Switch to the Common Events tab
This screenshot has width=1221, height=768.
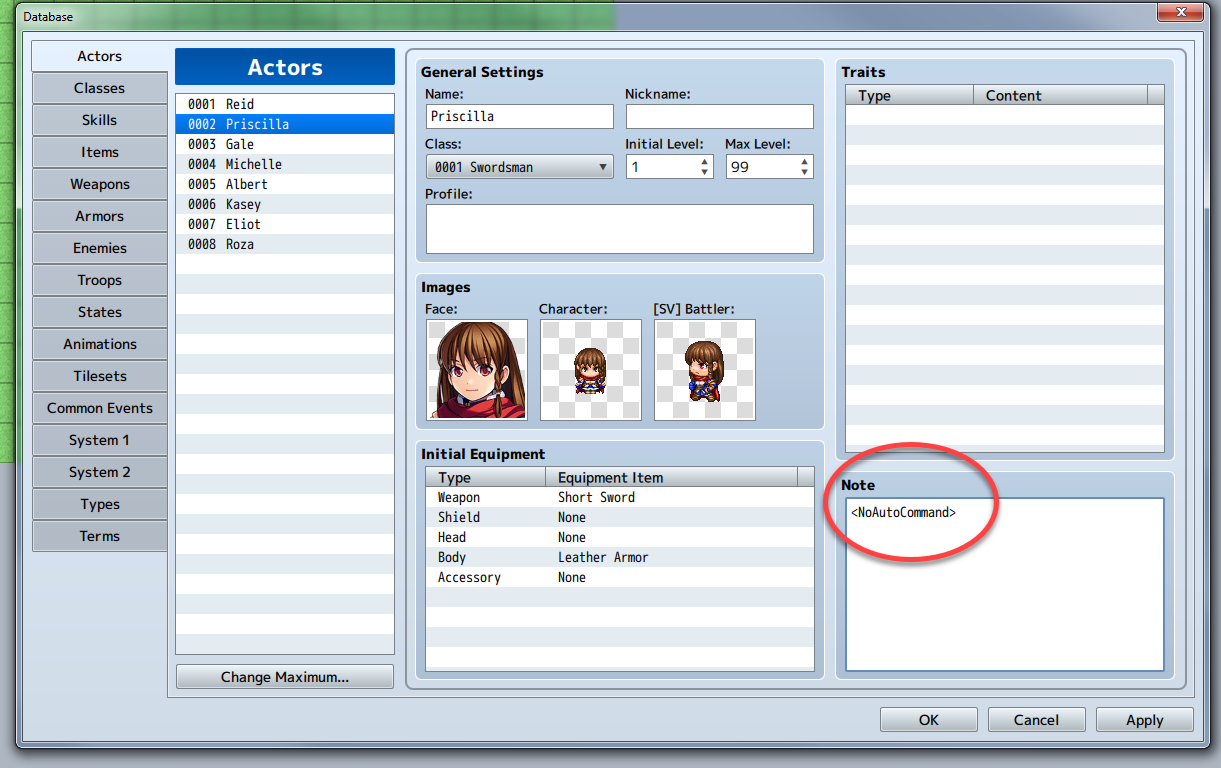coord(99,407)
